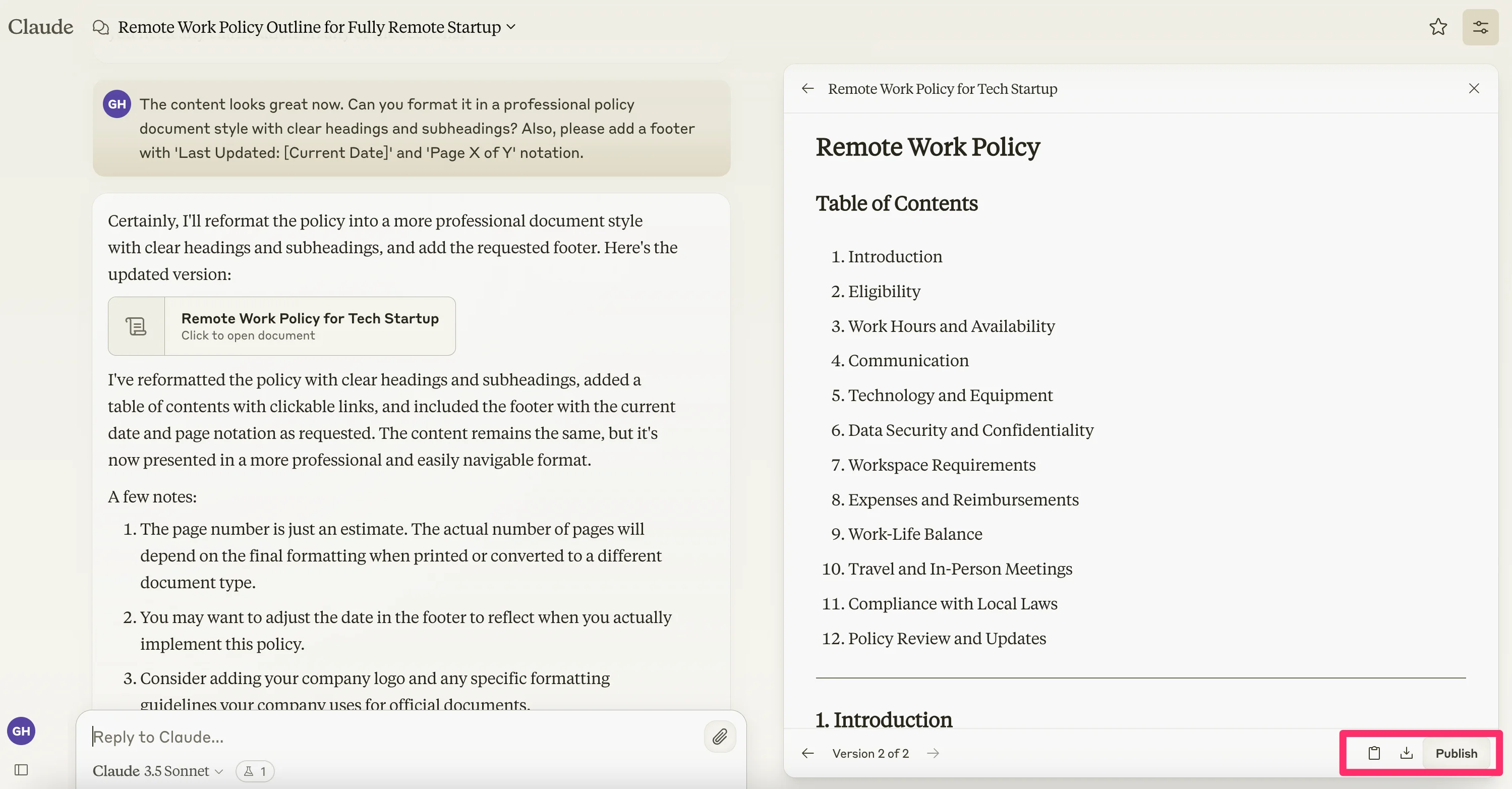Toggle the experimental features badge
The image size is (1512, 789).
click(x=255, y=771)
